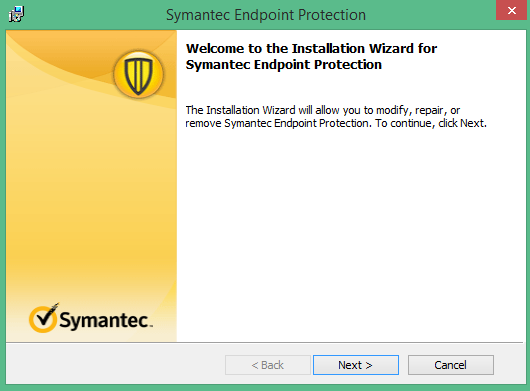The height and width of the screenshot is (391, 530).
Task: Click the 'Welcome to the Installation Wizard' heading
Action: tap(311, 56)
